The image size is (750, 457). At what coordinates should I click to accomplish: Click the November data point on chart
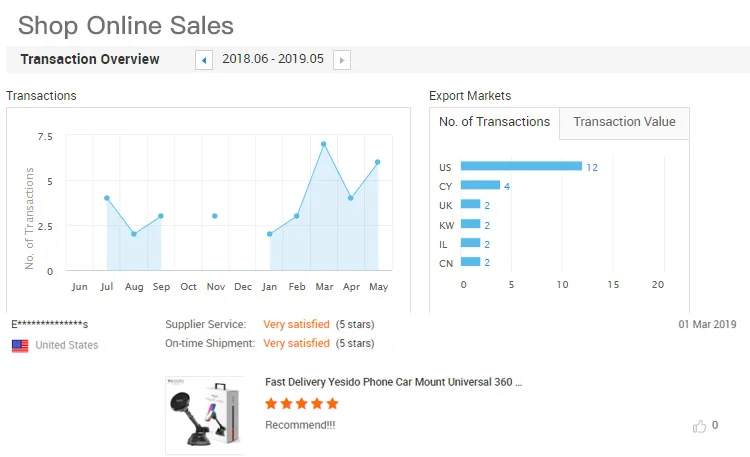pyautogui.click(x=215, y=216)
